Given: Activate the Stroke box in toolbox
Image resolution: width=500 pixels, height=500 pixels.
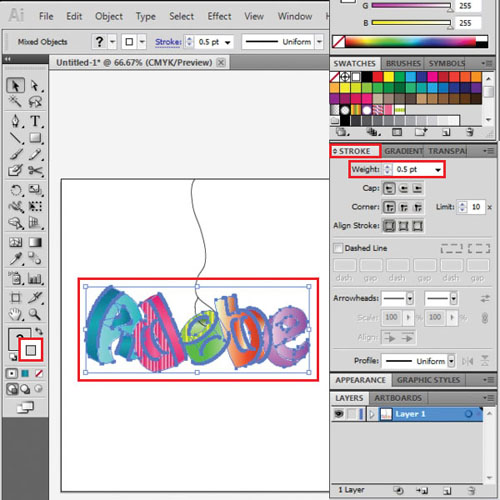Looking at the screenshot, I should [31, 350].
